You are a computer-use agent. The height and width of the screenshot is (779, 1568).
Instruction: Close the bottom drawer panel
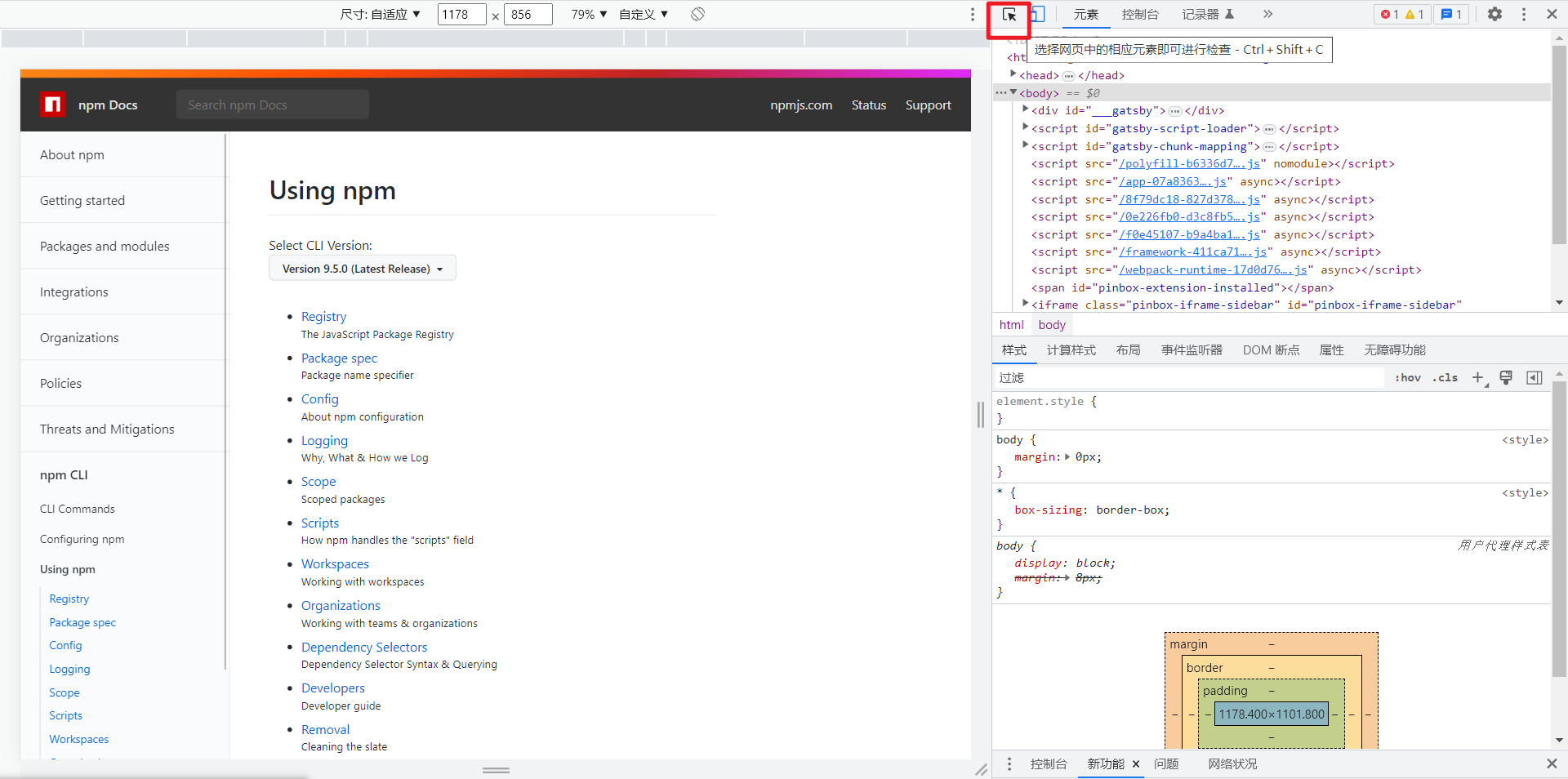pos(1552,763)
